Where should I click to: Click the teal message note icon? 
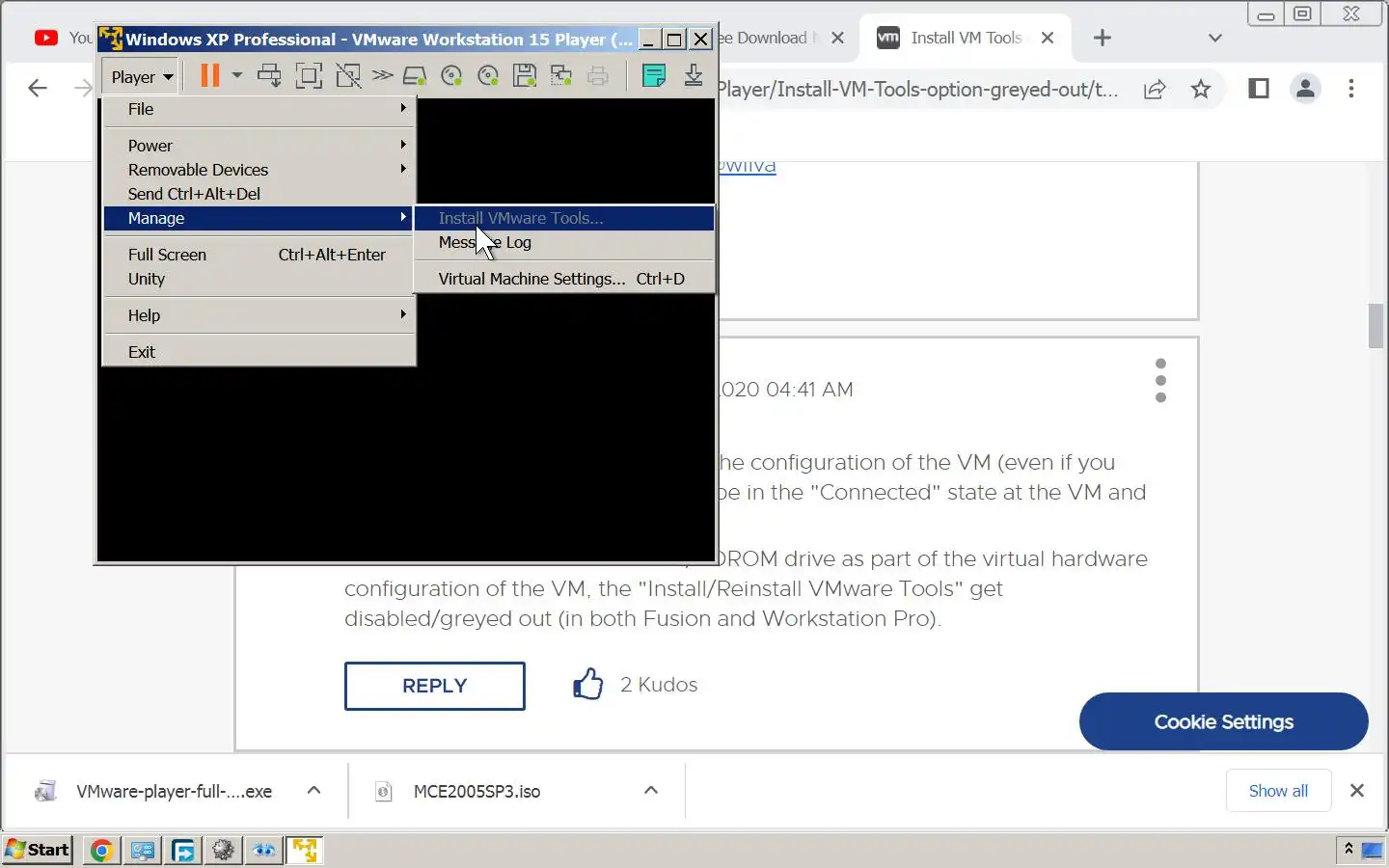(x=654, y=75)
